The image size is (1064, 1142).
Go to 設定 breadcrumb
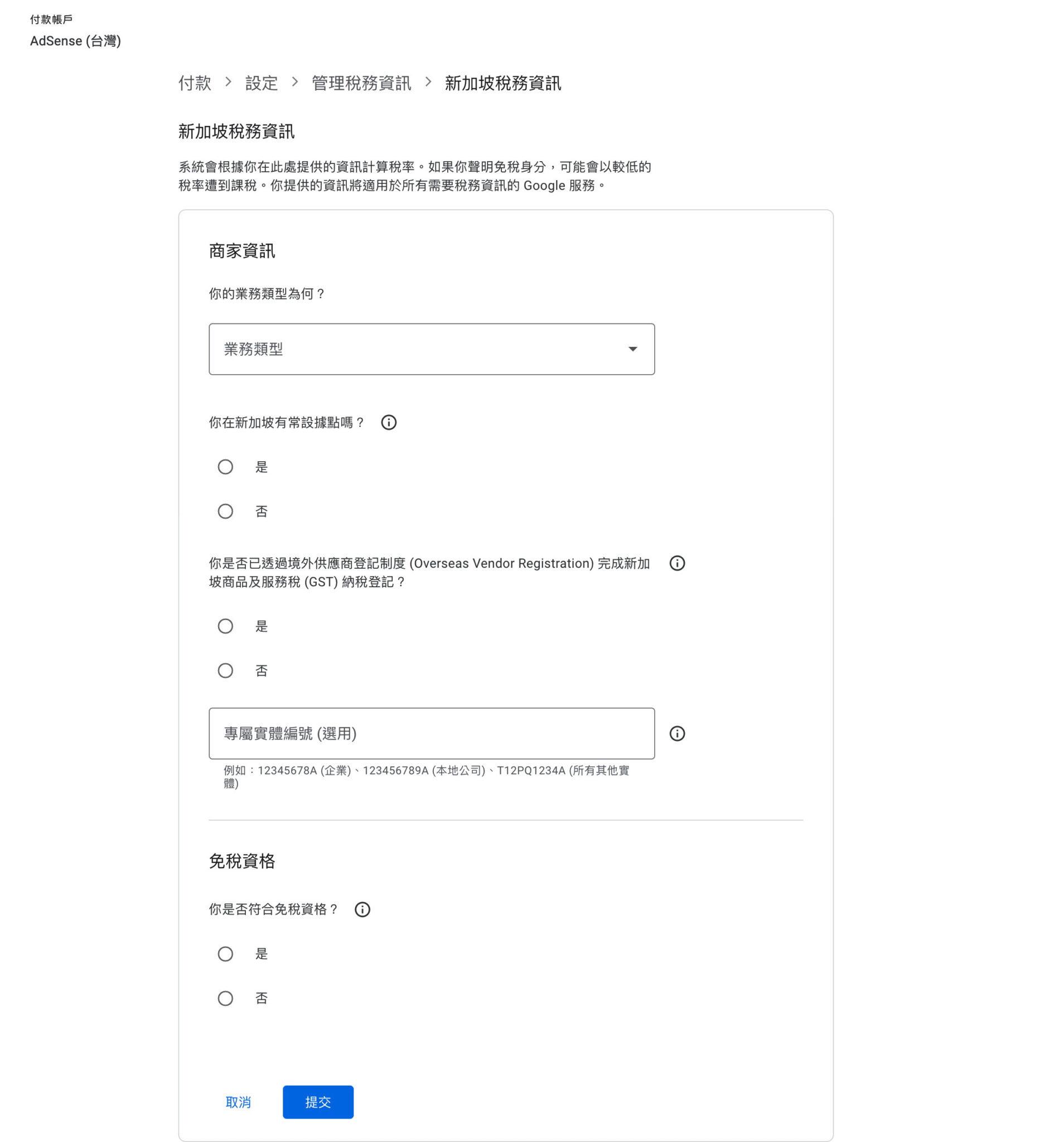[262, 83]
